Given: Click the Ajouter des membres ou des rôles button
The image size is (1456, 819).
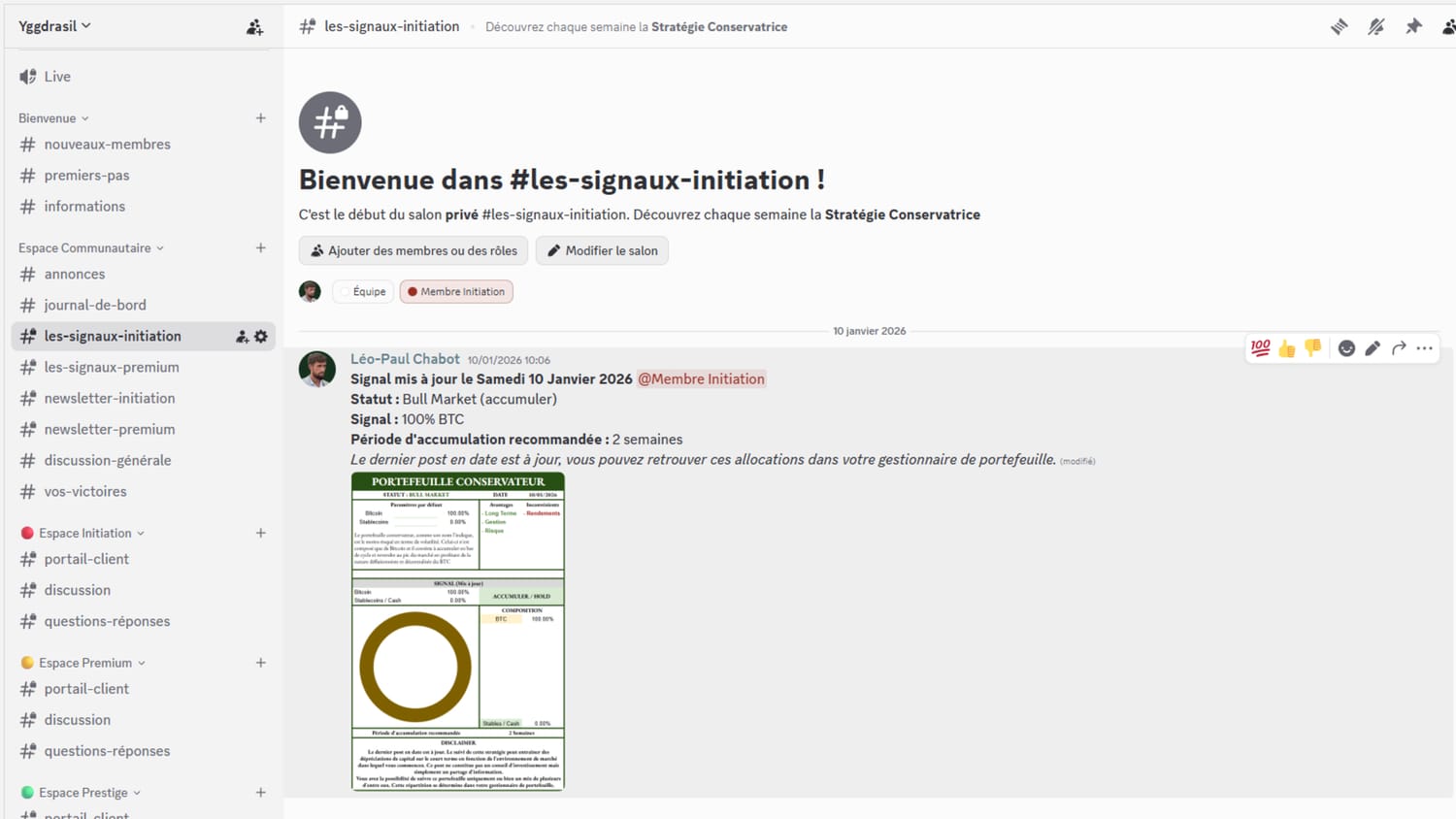Looking at the screenshot, I should click(414, 251).
